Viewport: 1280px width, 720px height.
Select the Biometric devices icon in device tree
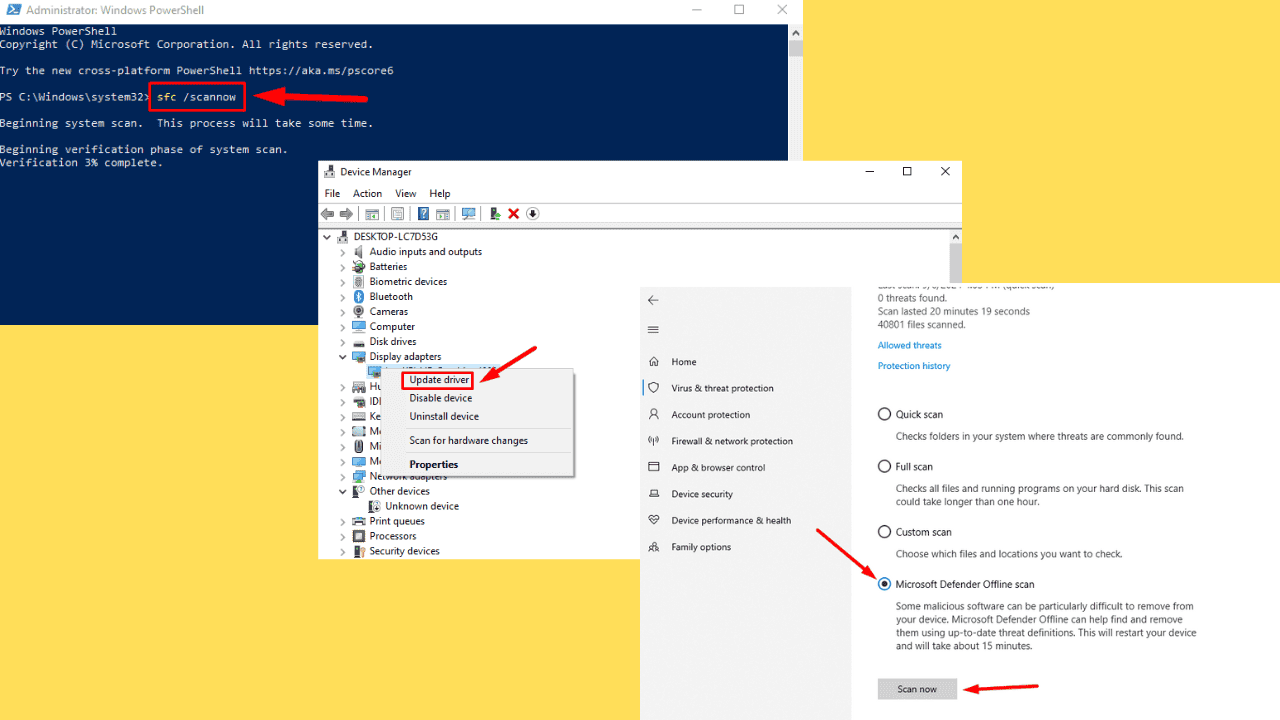tap(359, 282)
